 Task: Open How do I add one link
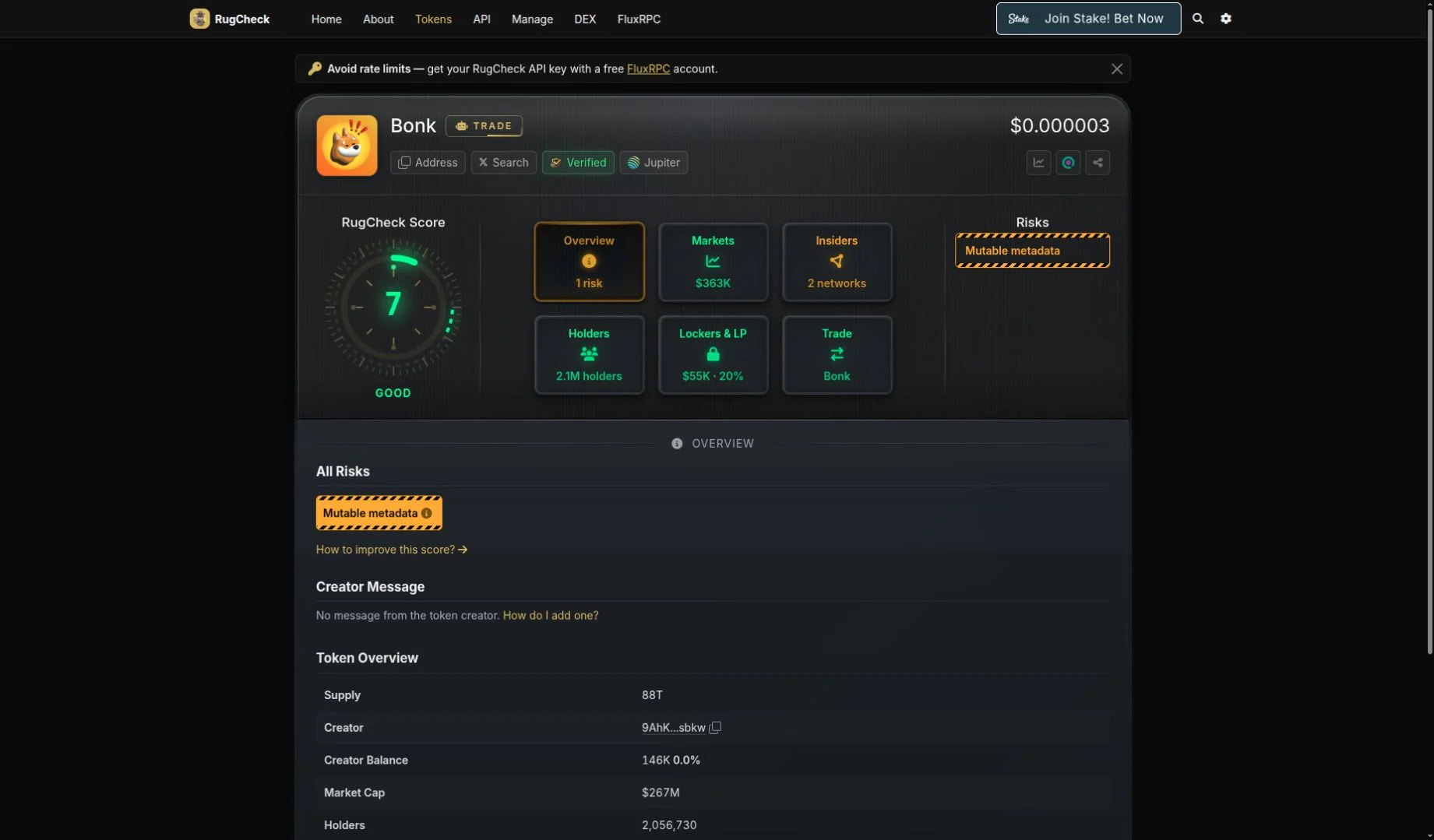pos(551,616)
